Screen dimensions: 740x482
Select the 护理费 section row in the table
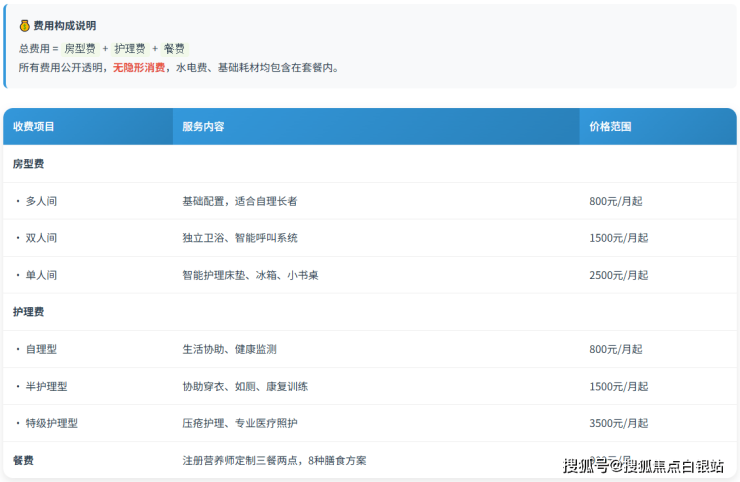[x=29, y=312]
